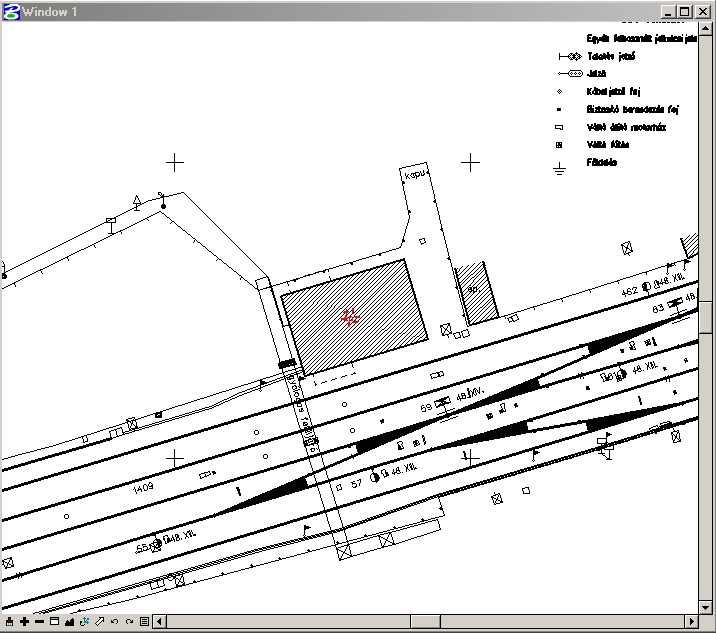Screen dimensions: 716x633
Task: Click the View Next redo arrow
Action: click(129, 622)
